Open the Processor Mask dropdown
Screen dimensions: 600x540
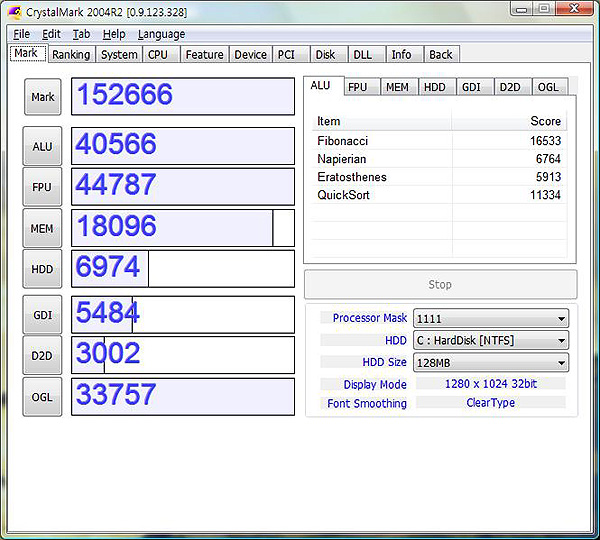pyautogui.click(x=491, y=318)
